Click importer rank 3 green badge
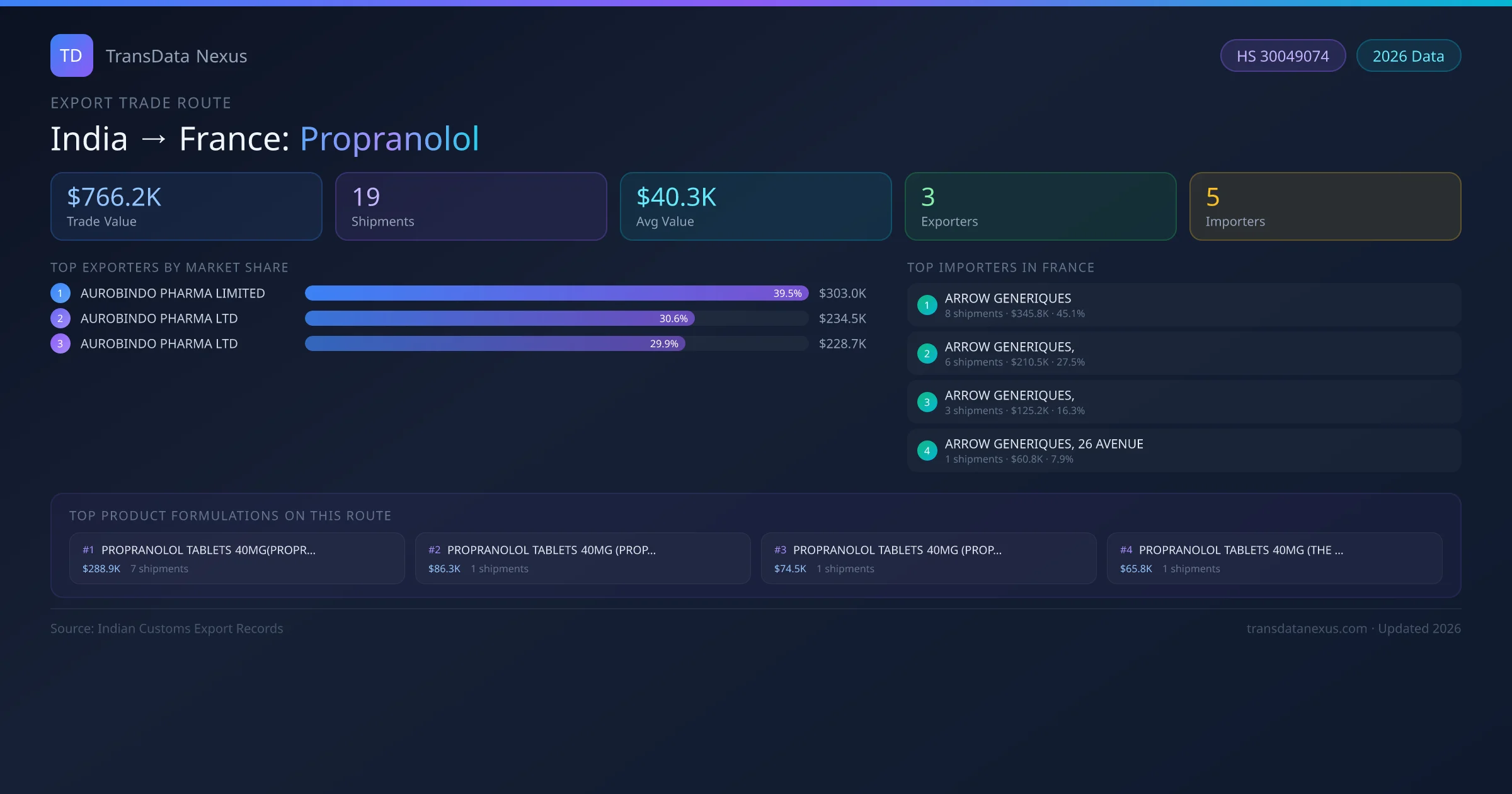The width and height of the screenshot is (1512, 794). [x=927, y=402]
